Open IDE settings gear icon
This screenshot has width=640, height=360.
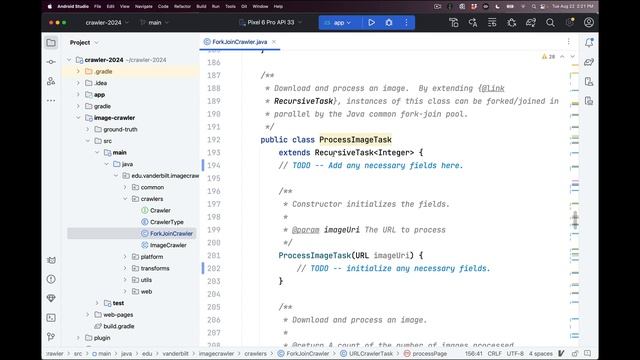click(570, 23)
